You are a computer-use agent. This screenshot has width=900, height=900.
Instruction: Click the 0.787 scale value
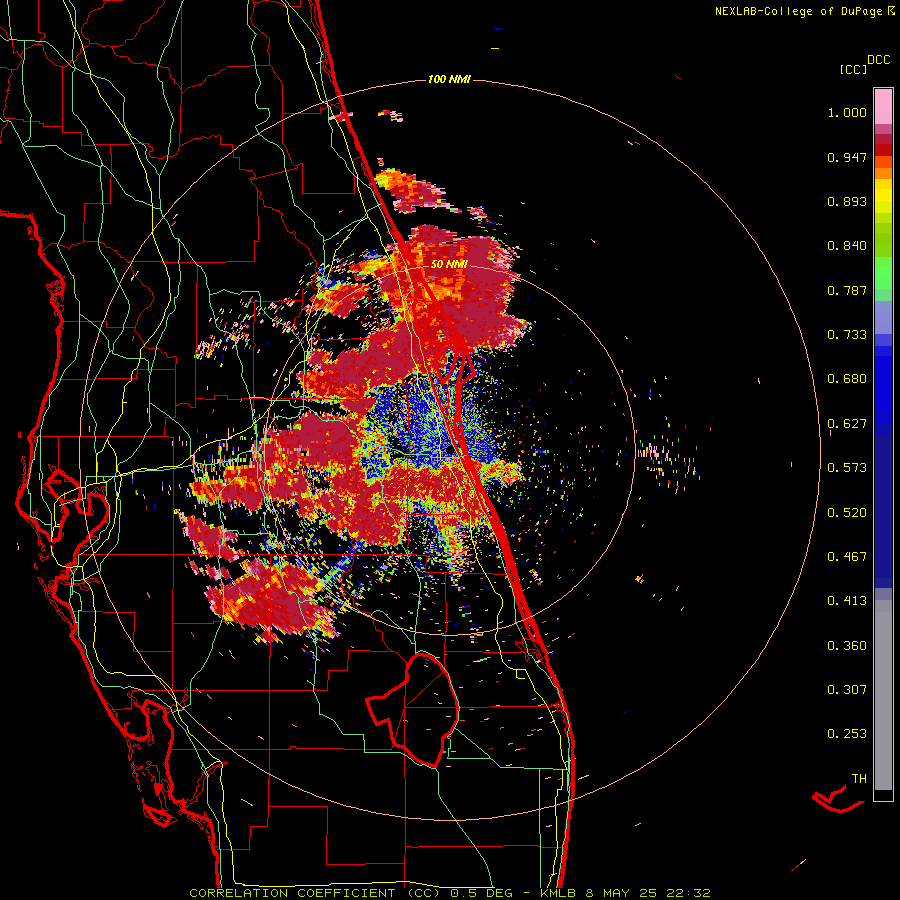pos(847,290)
